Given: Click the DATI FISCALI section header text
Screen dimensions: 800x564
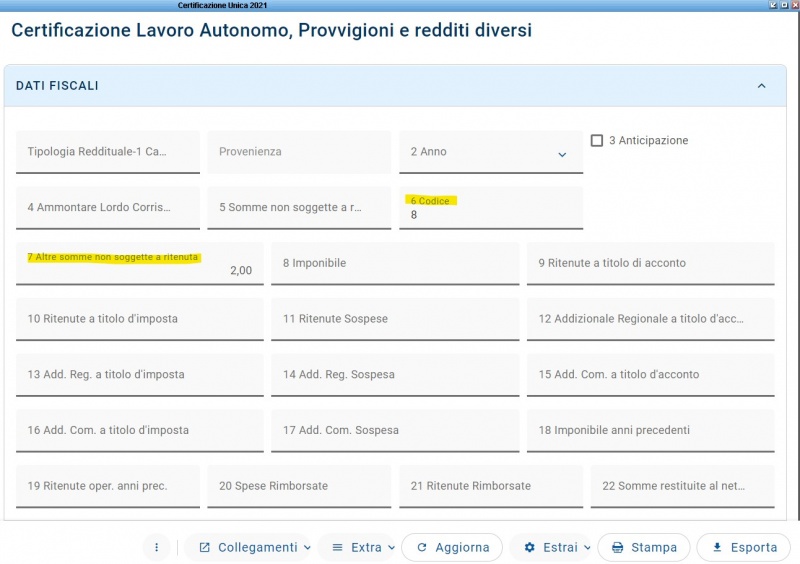Looking at the screenshot, I should click(x=57, y=86).
